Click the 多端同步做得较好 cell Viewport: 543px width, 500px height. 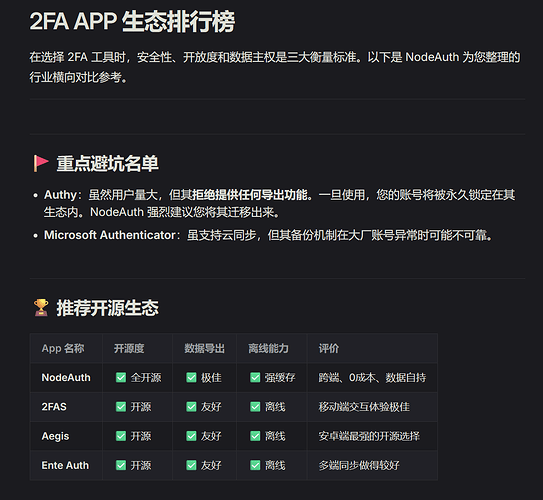pyautogui.click(x=372, y=465)
